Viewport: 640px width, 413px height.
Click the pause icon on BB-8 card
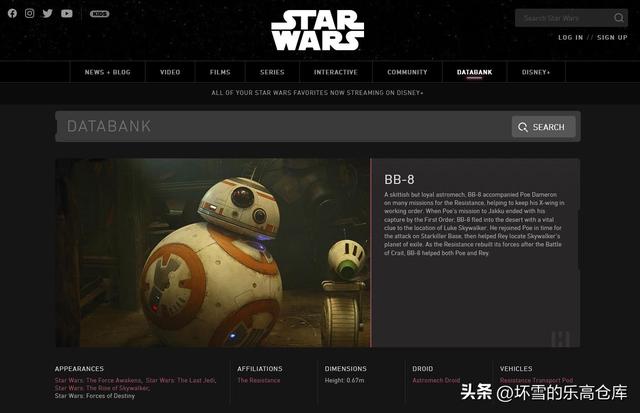560,339
